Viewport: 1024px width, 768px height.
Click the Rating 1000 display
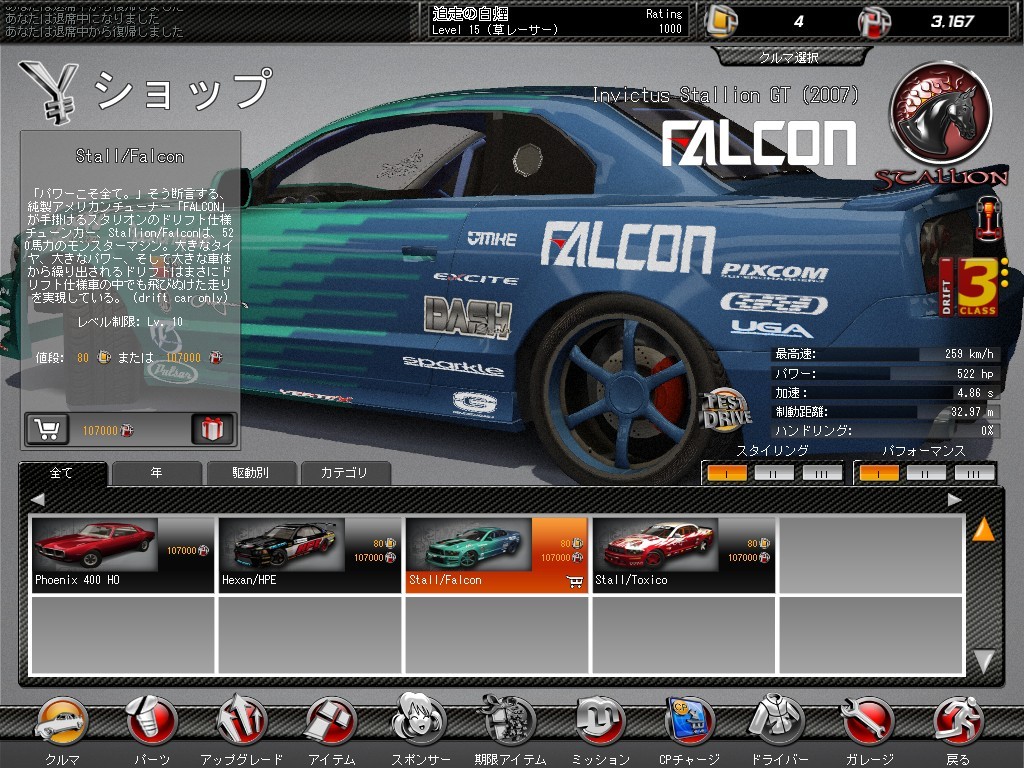665,21
